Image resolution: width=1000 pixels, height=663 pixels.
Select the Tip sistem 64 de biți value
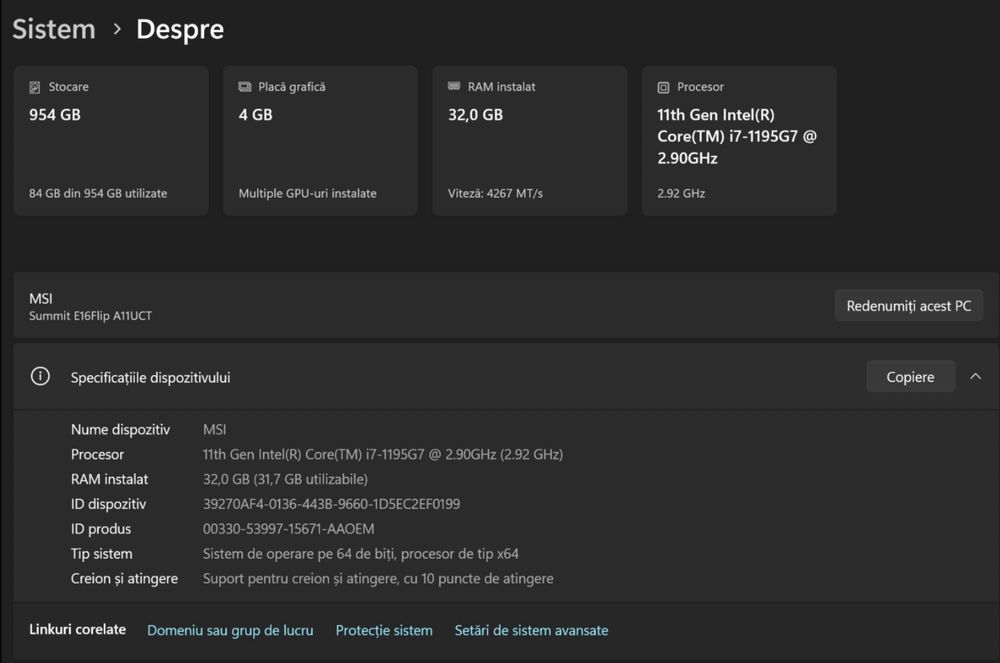click(x=360, y=554)
